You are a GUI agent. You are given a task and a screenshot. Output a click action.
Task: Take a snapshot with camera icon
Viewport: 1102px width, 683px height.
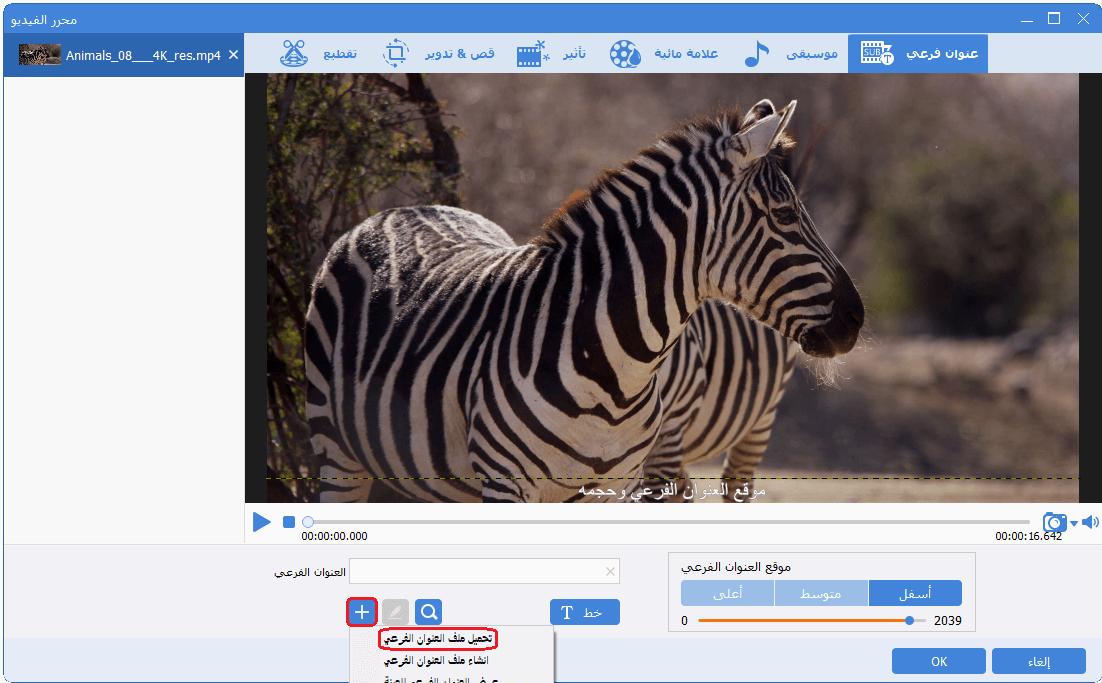click(1054, 522)
